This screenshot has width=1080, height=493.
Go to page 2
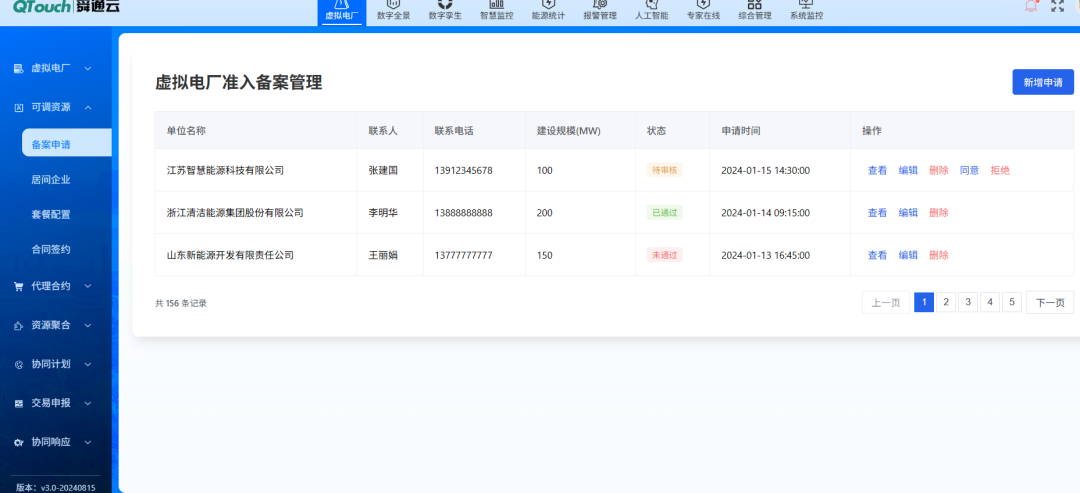(x=946, y=302)
